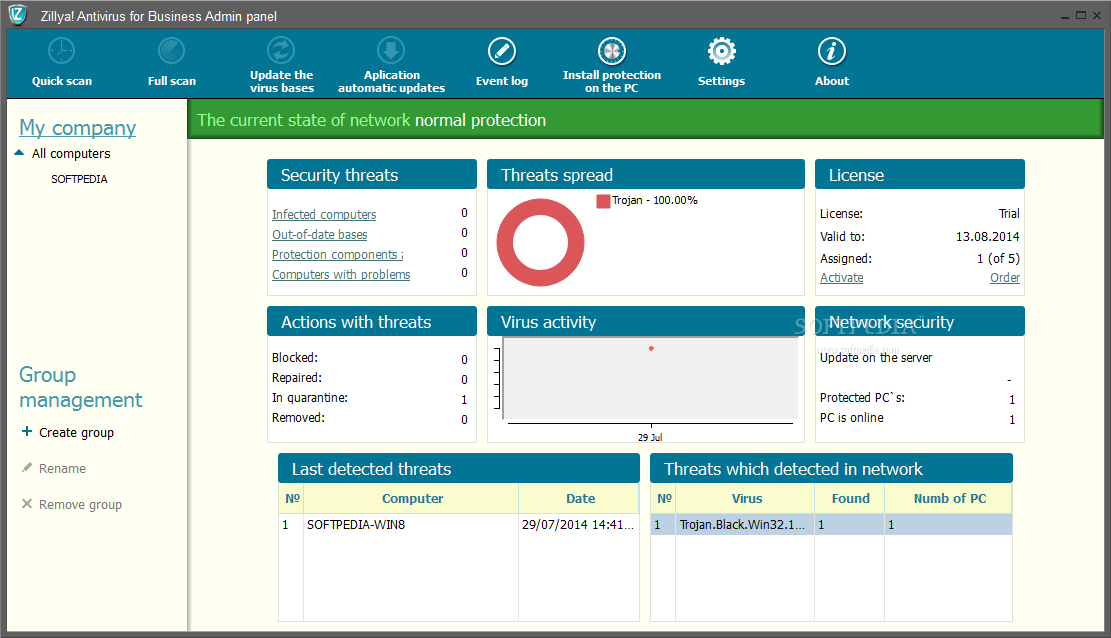The image size is (1111, 638).
Task: Click the pencil icon next to Rename
Action: (x=27, y=467)
